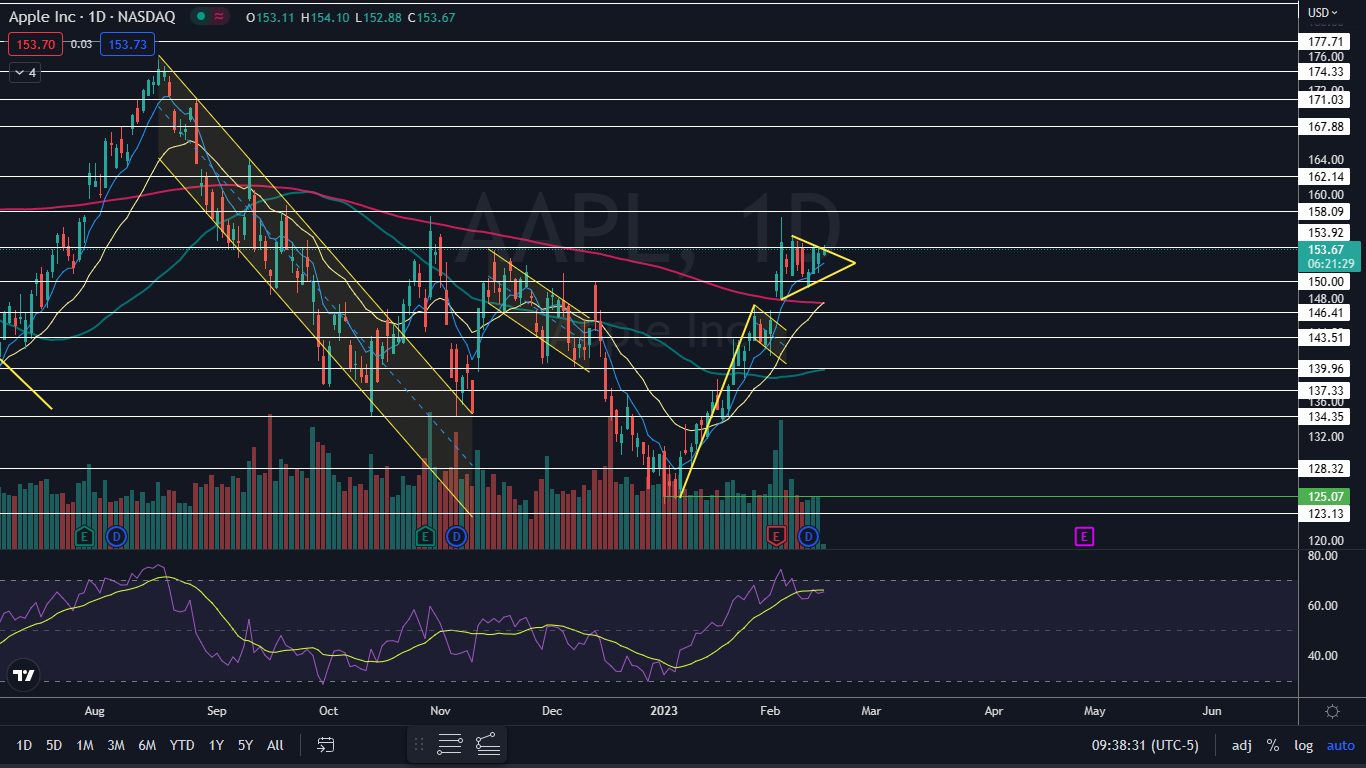Screen dimensions: 1366x768
Task: Click the high value H154.10
Action: click(x=327, y=17)
